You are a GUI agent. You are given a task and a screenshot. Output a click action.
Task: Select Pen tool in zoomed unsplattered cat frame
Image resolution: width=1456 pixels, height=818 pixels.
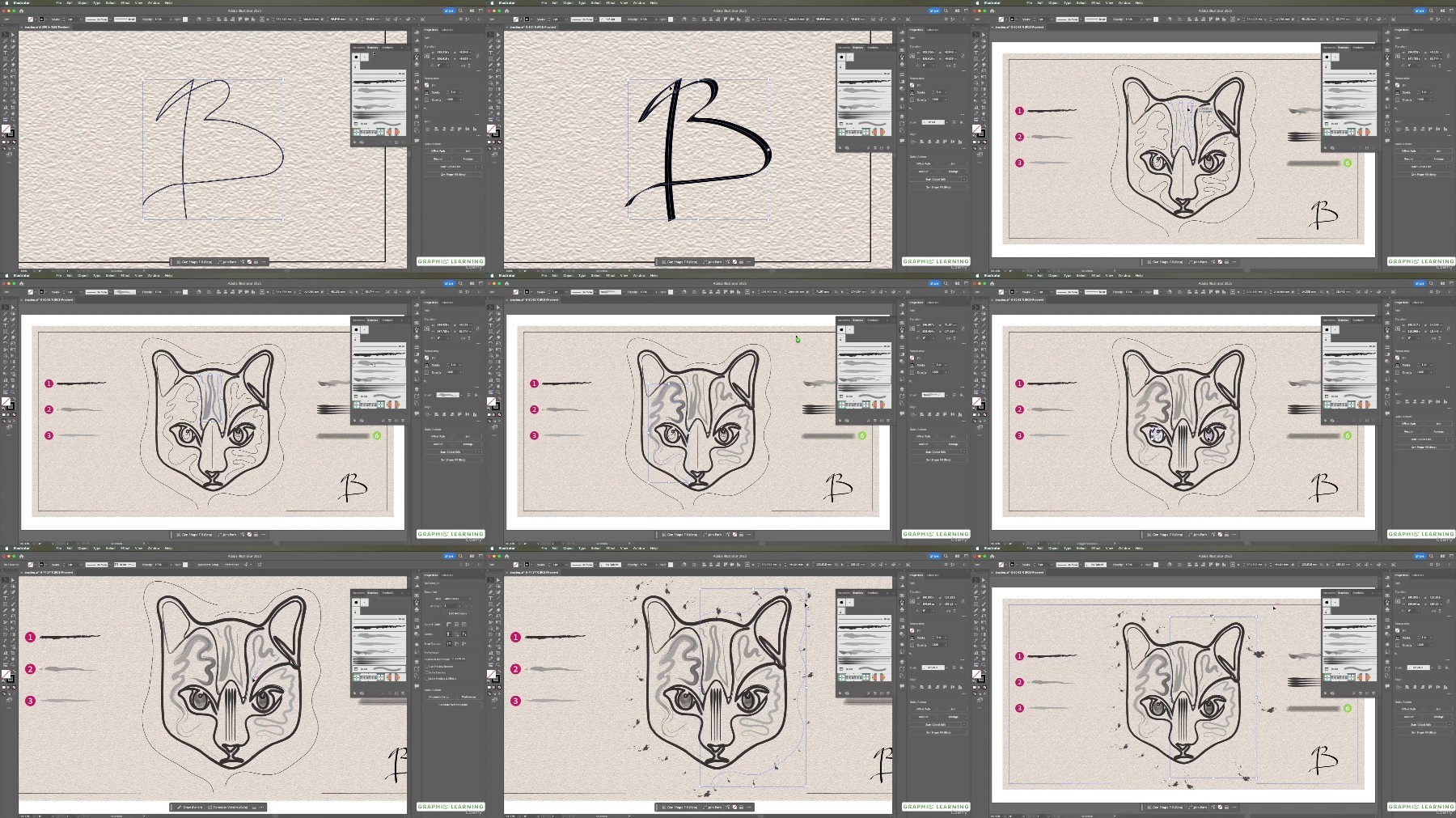5,592
